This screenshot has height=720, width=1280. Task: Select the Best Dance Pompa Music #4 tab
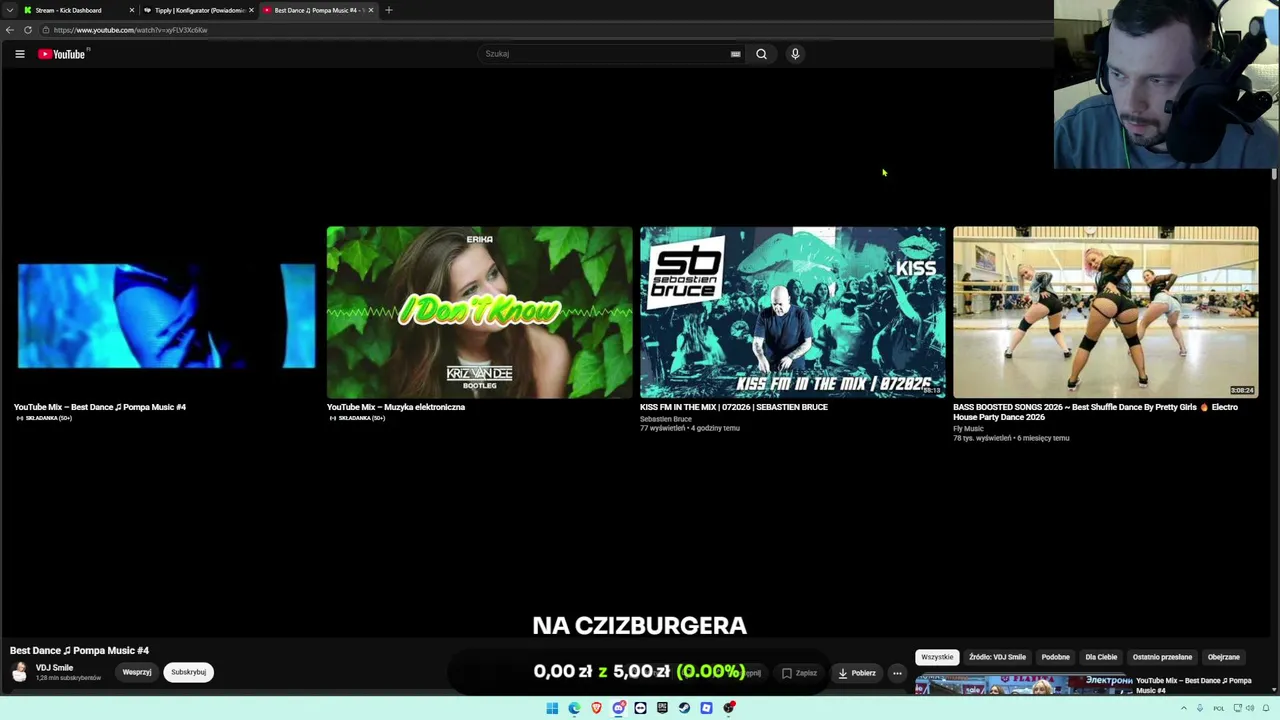pos(318,10)
